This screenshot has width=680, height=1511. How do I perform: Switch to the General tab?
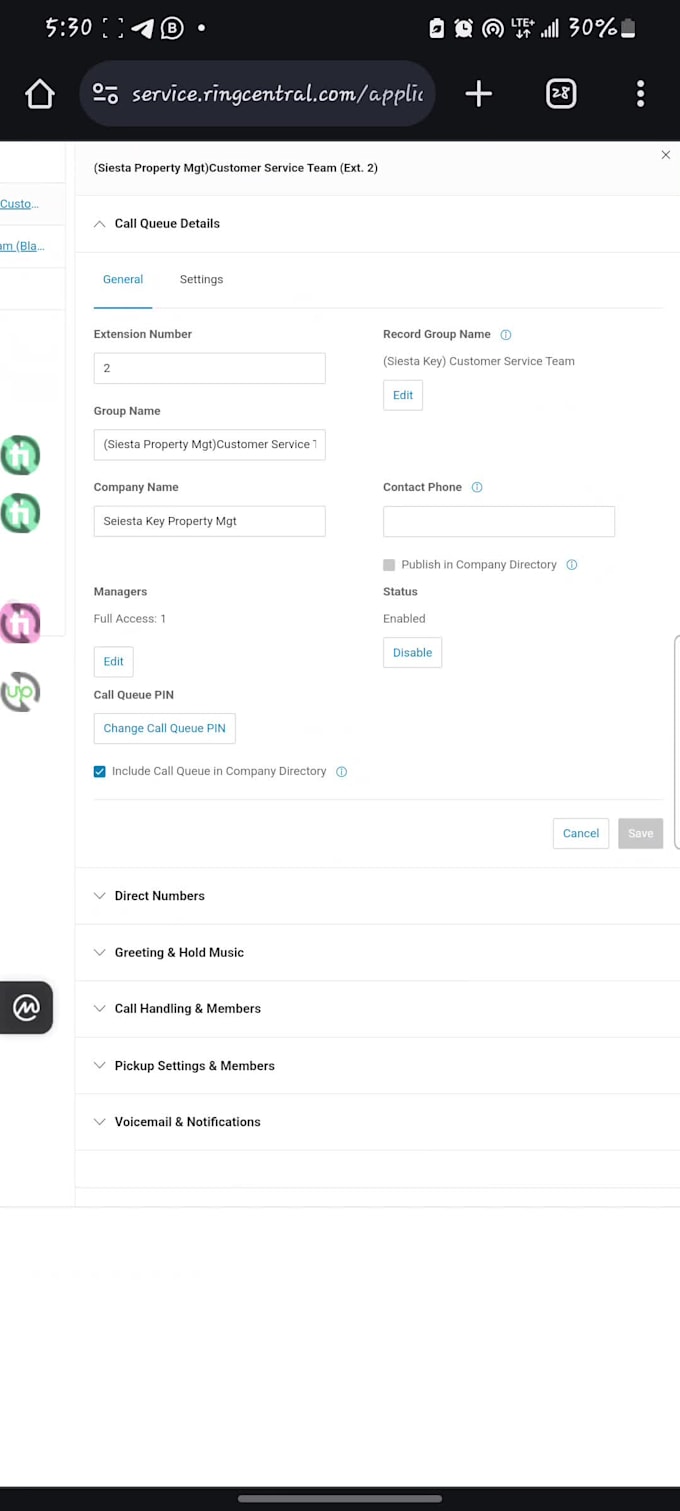[123, 280]
